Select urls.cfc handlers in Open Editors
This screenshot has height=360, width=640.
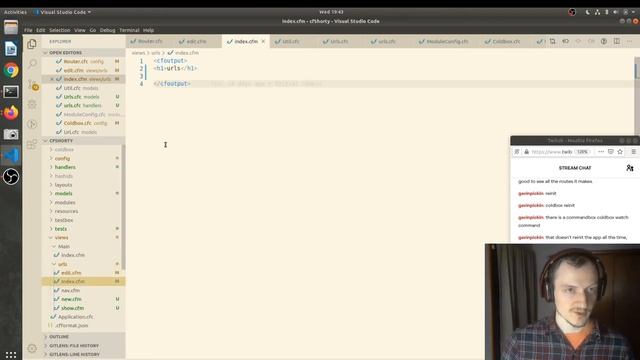pos(83,105)
